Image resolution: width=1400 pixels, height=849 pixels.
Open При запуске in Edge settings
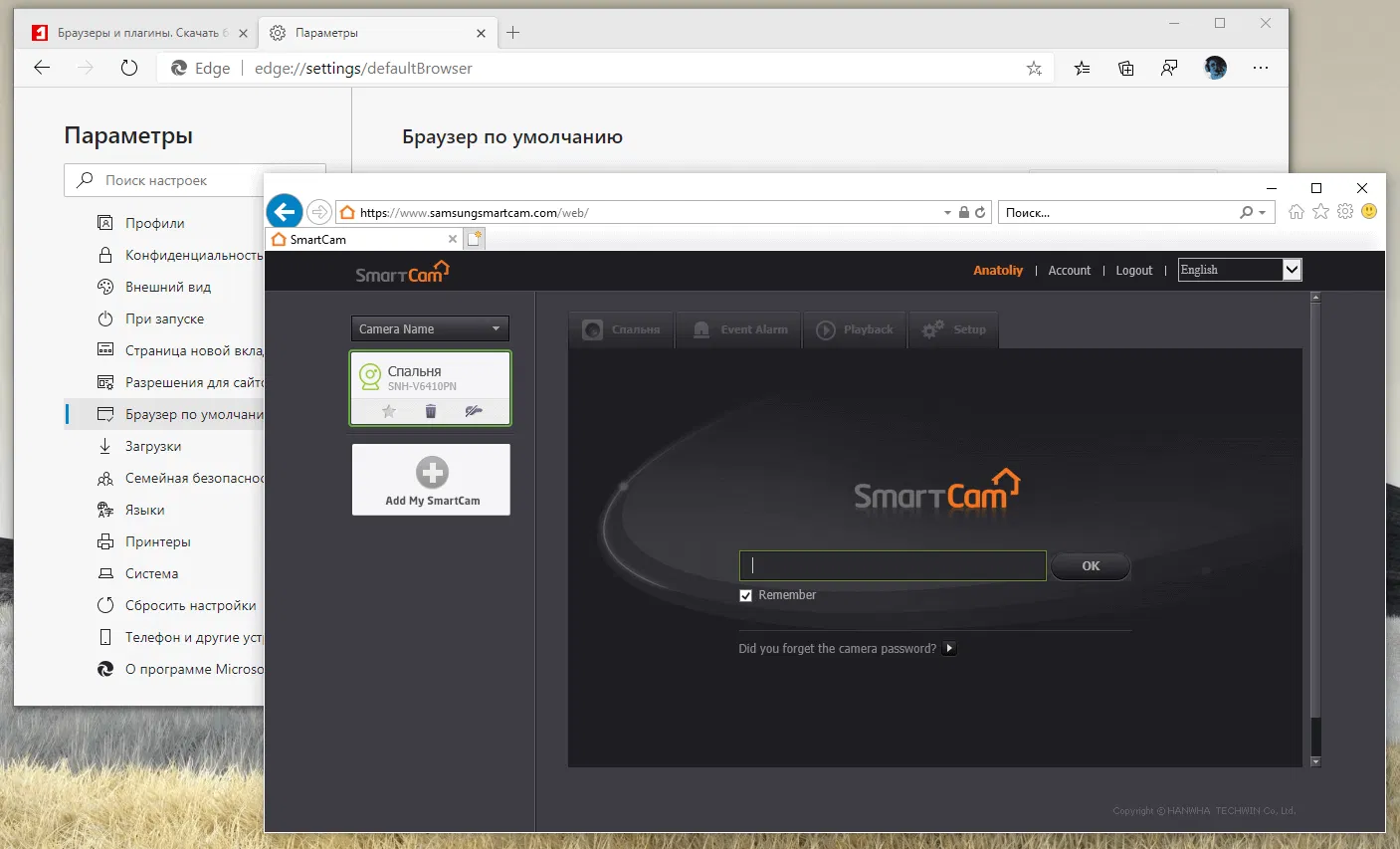[x=164, y=318]
